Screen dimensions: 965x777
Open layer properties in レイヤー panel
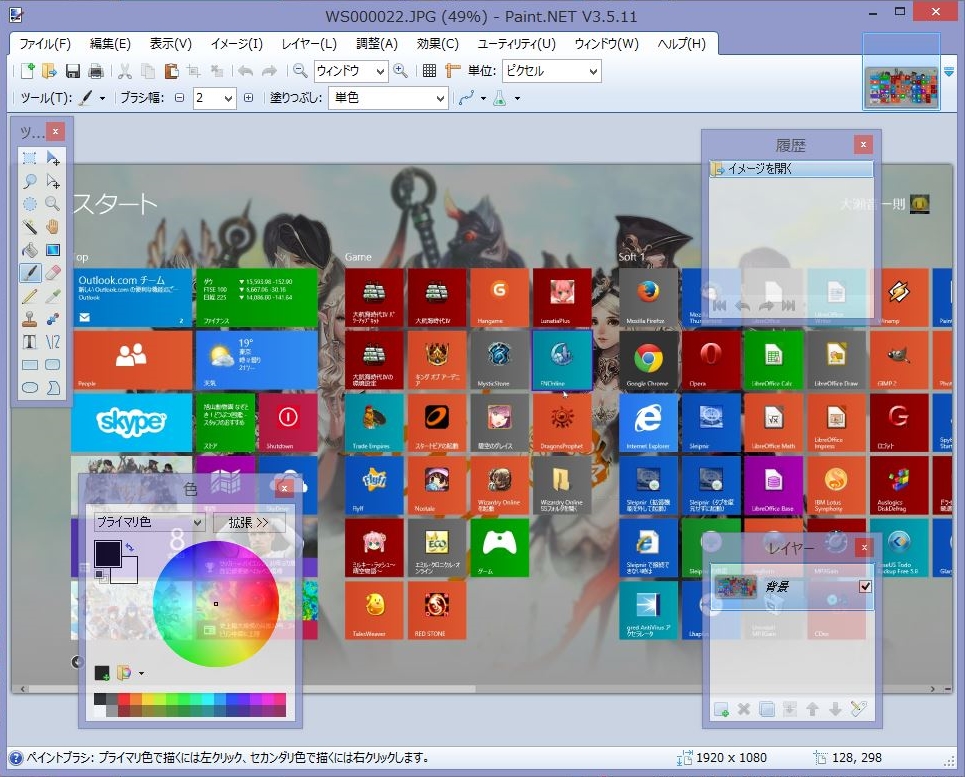pyautogui.click(x=859, y=709)
